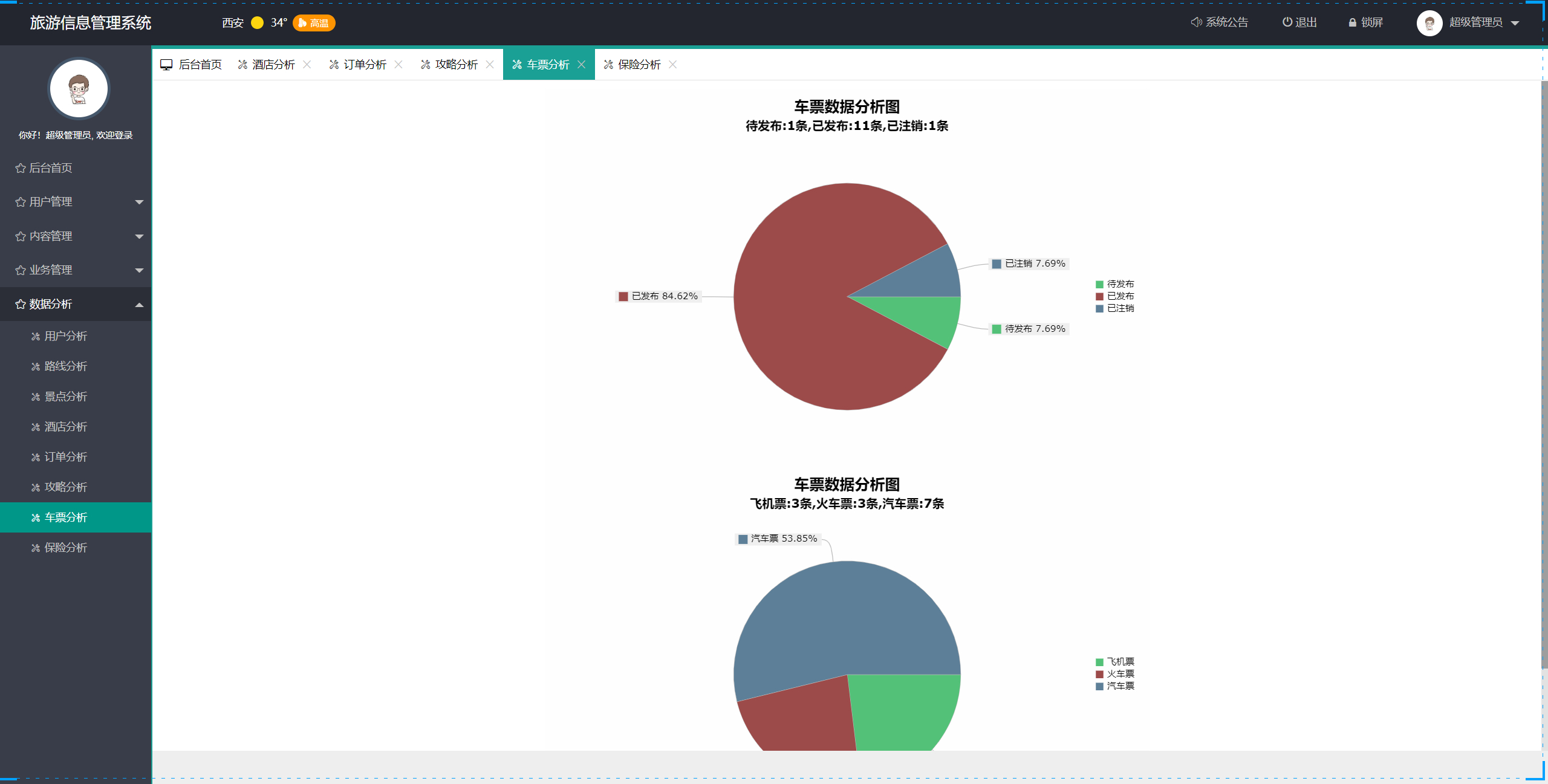Click the 后台首页 monitor tab icon

(166, 65)
